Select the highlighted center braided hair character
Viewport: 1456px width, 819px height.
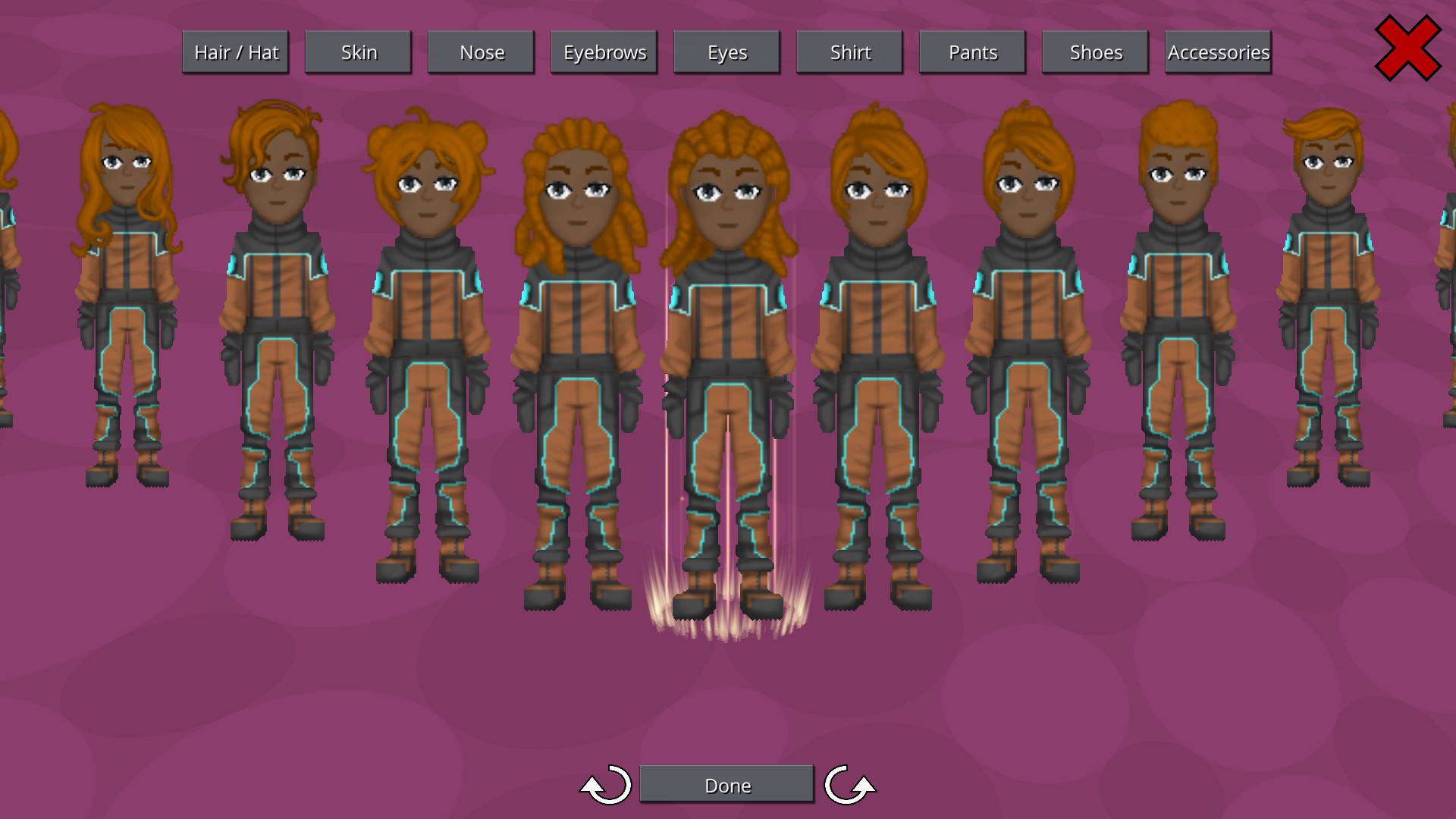point(728,366)
